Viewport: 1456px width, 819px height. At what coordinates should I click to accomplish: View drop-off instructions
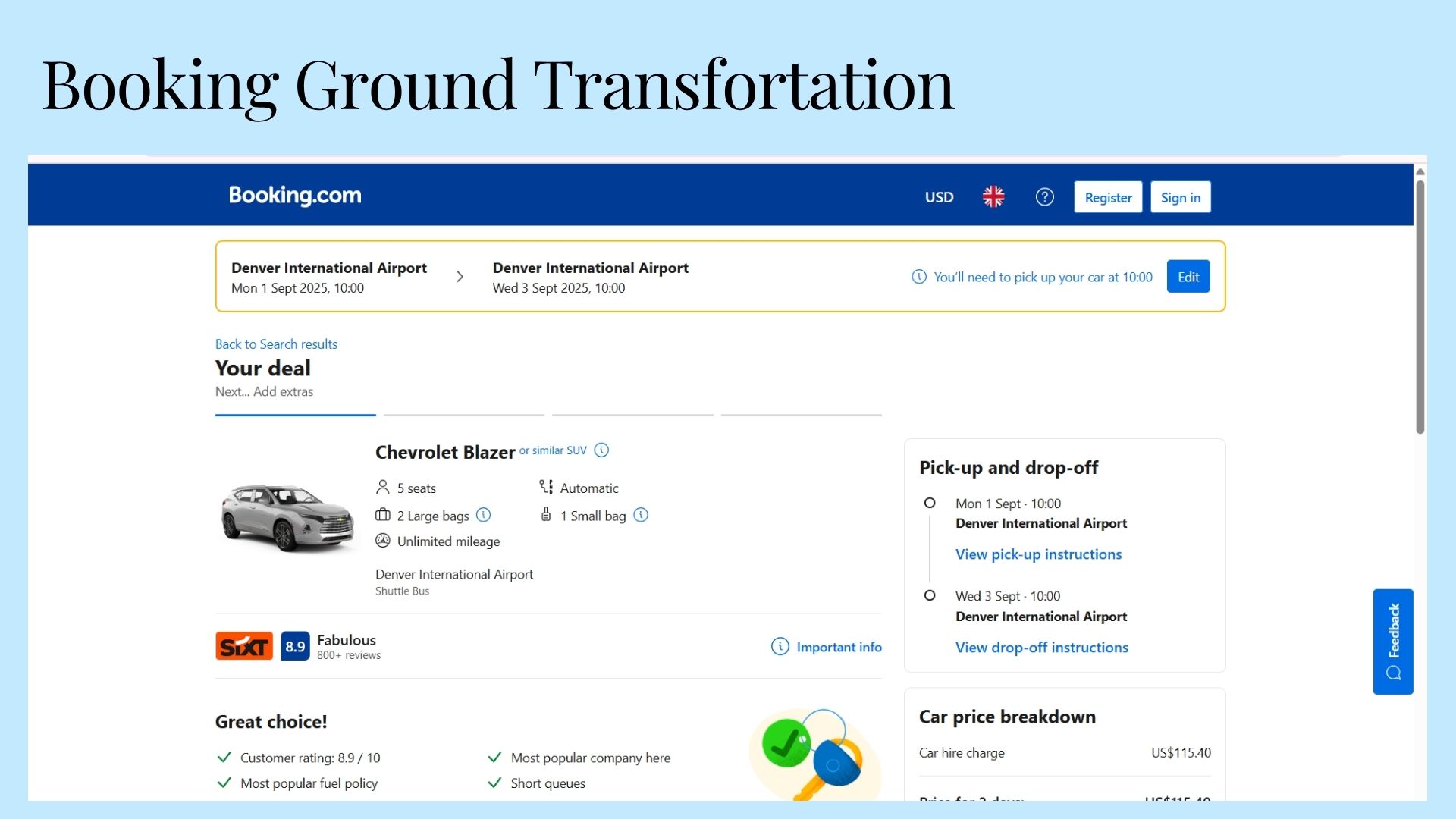[1042, 648]
